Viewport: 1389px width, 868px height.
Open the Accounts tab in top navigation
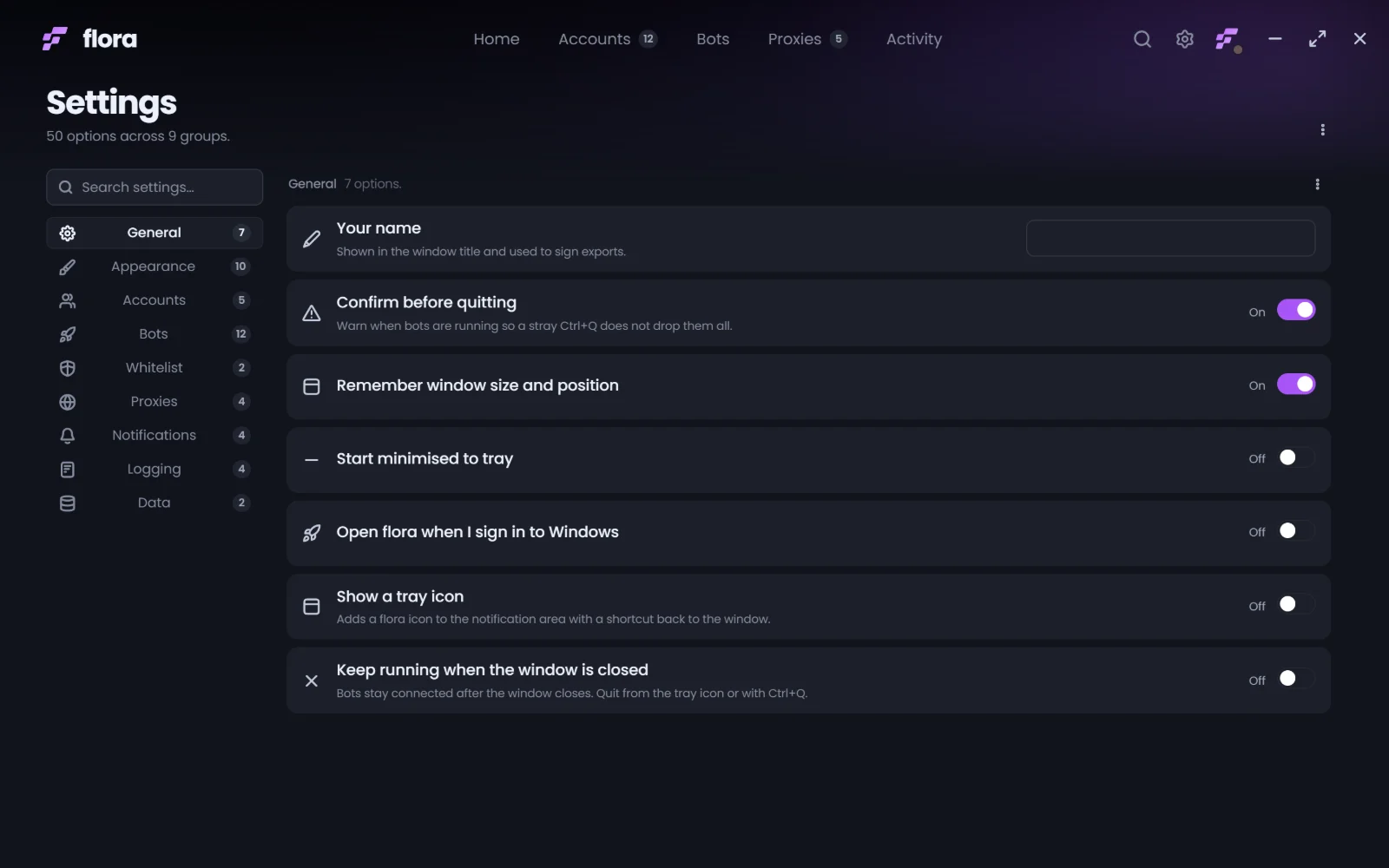tap(607, 39)
